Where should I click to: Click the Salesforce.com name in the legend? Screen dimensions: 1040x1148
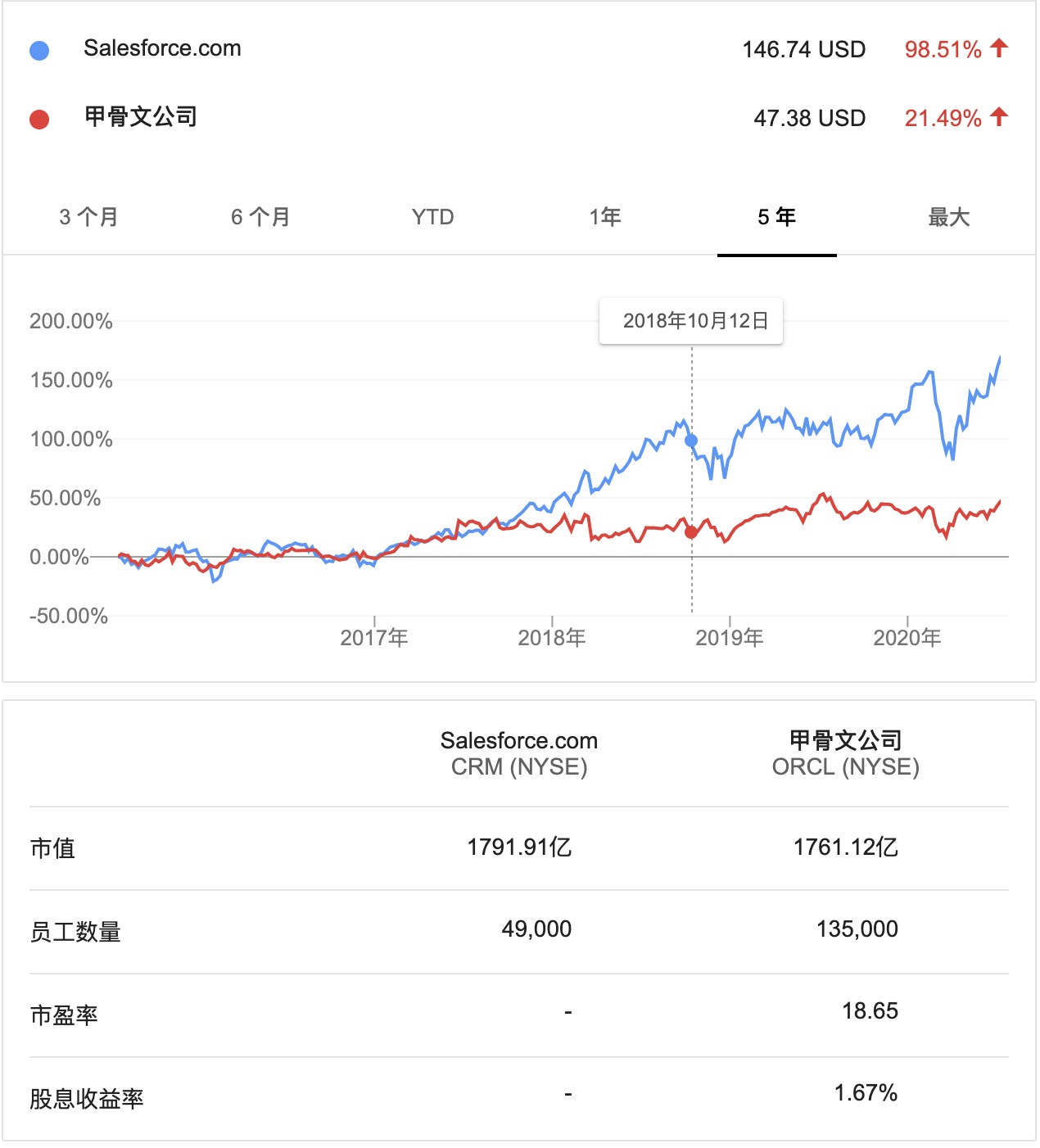[x=162, y=48]
